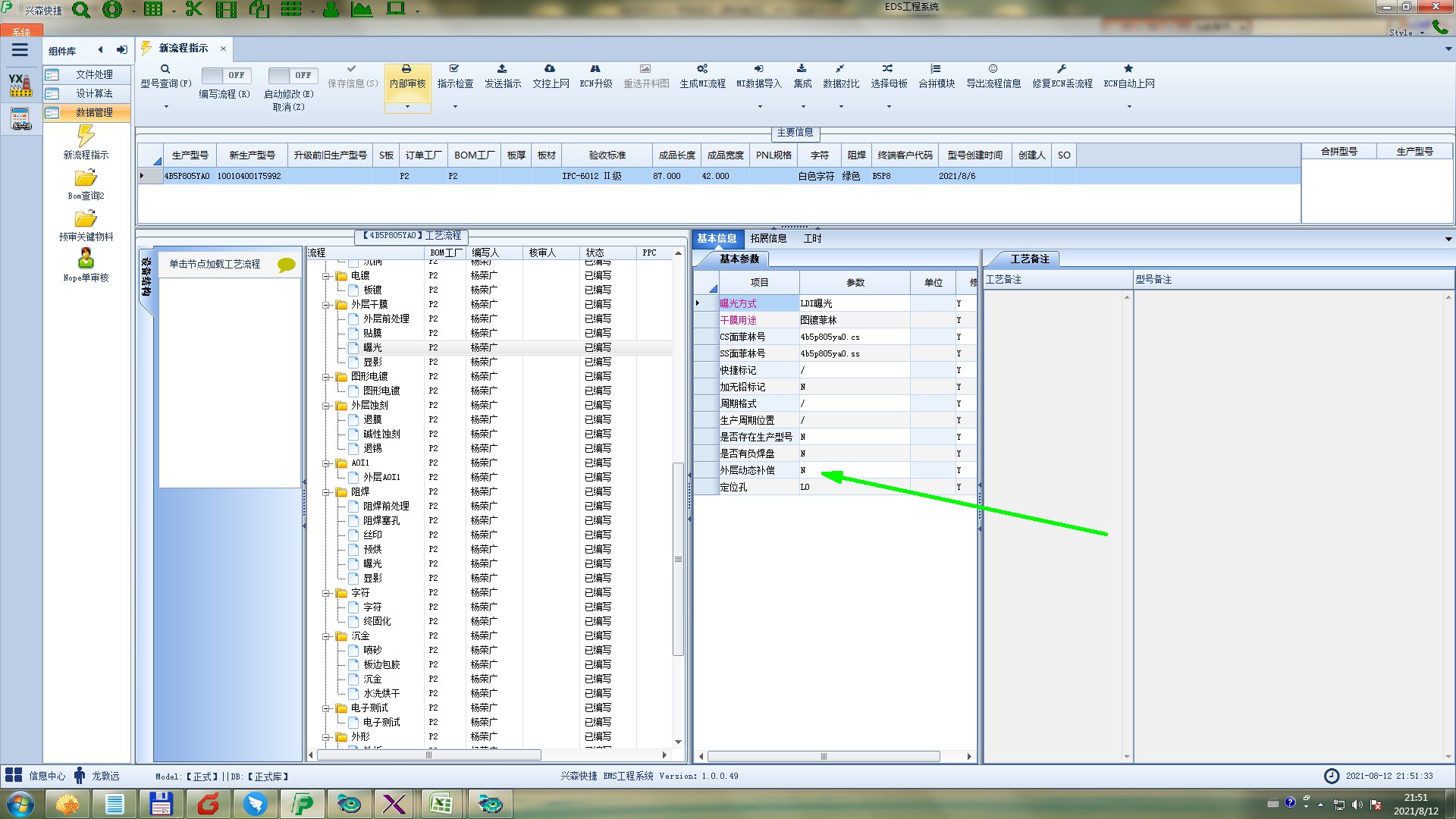Toggle the 编写流程 OFF switch

click(x=225, y=75)
